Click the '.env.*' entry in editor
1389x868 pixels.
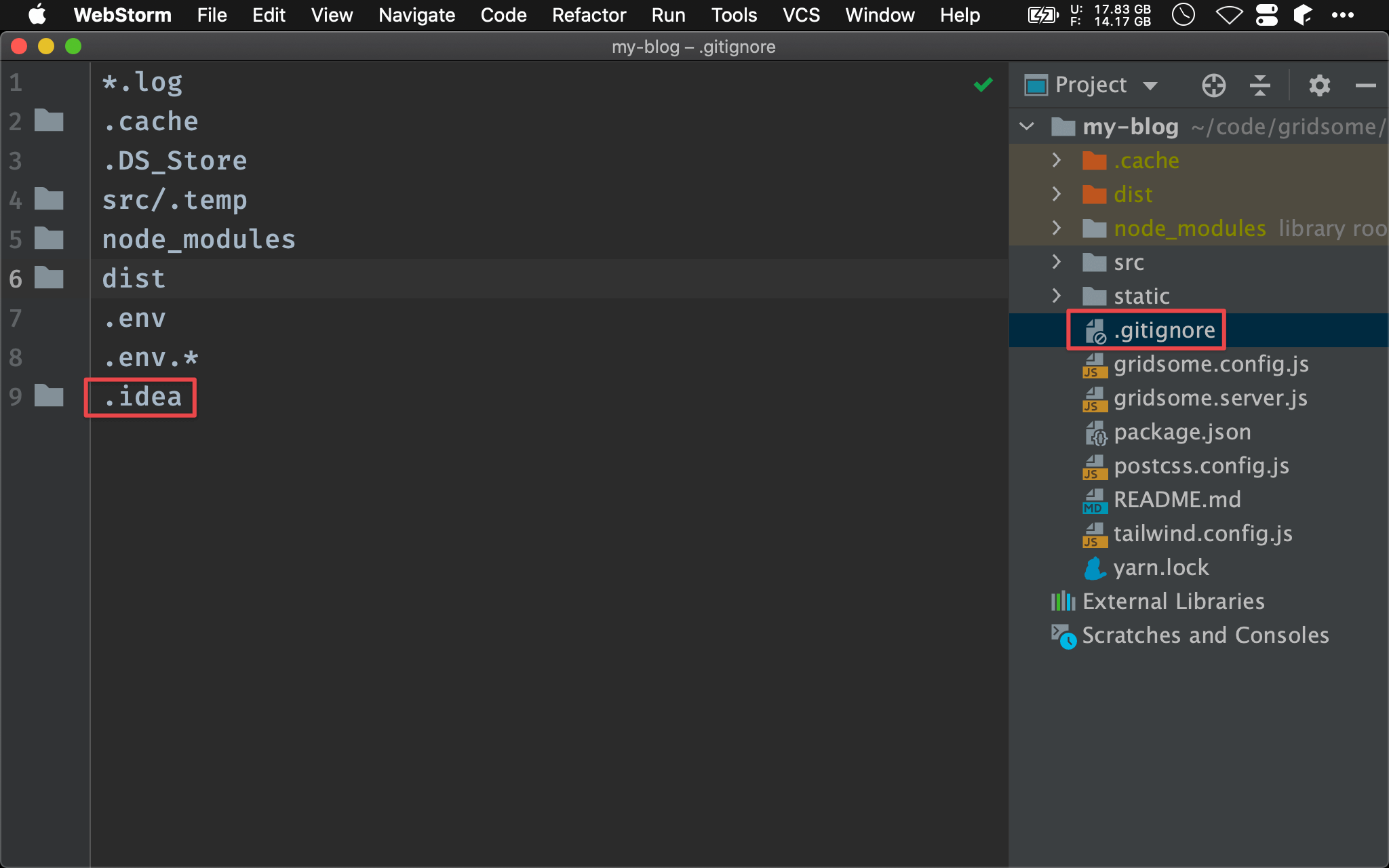pos(151,357)
